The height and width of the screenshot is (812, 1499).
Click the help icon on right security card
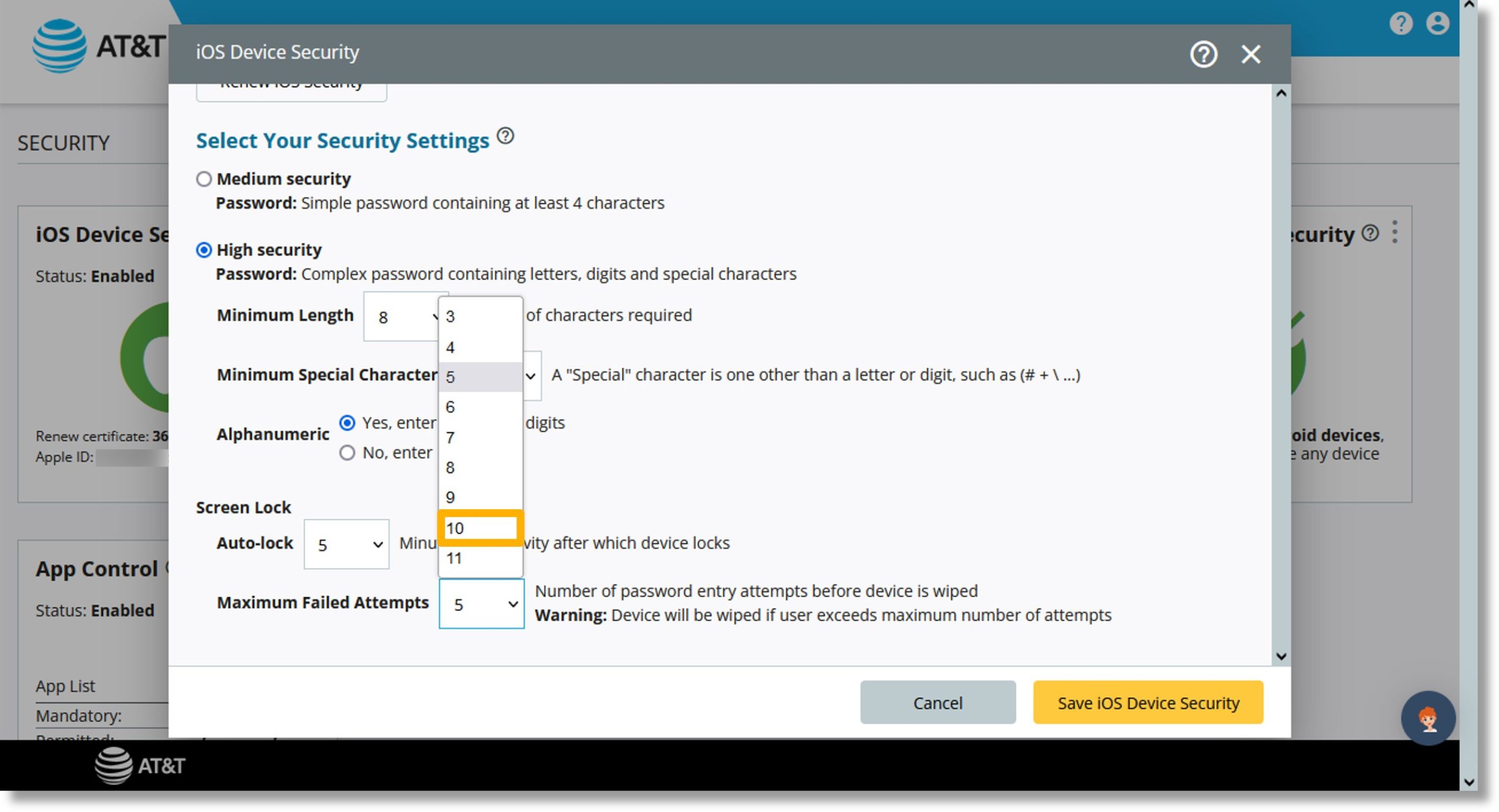tap(1370, 232)
